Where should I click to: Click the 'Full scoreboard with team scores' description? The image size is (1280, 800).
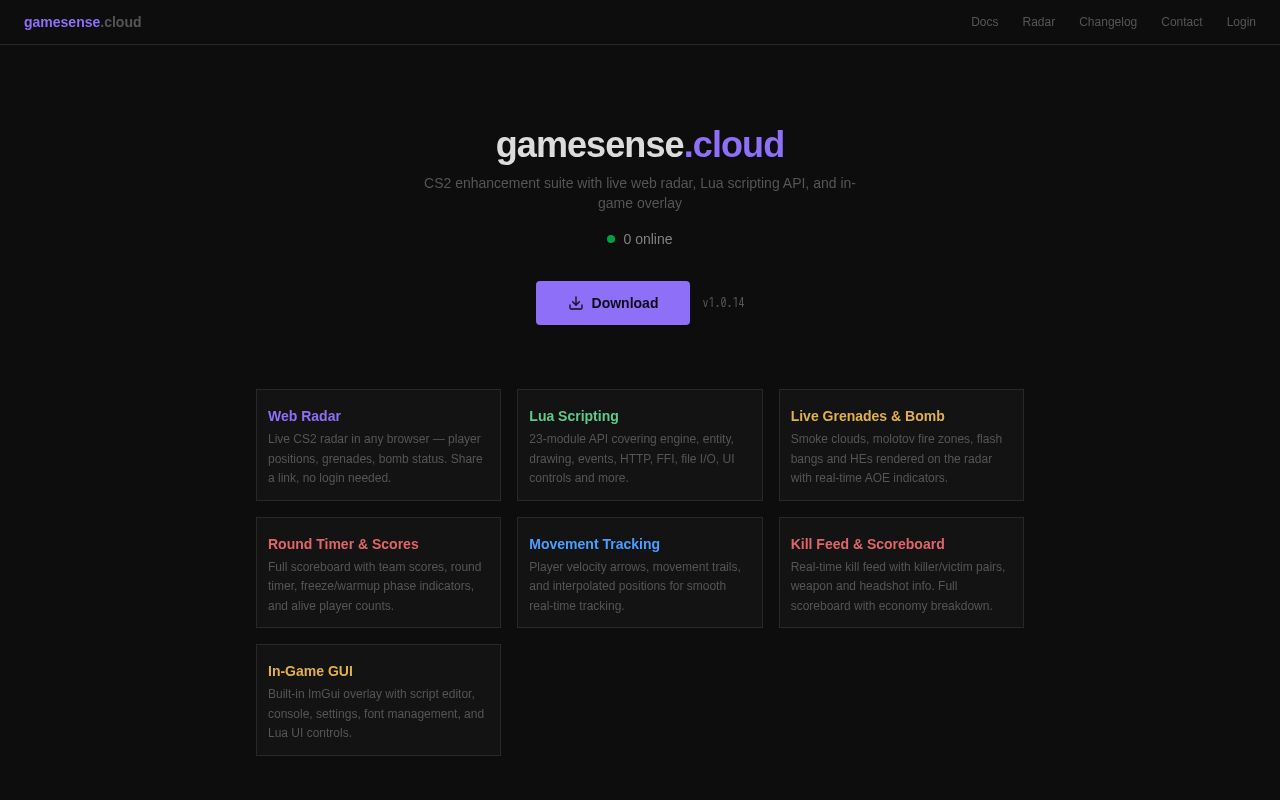pyautogui.click(x=375, y=586)
